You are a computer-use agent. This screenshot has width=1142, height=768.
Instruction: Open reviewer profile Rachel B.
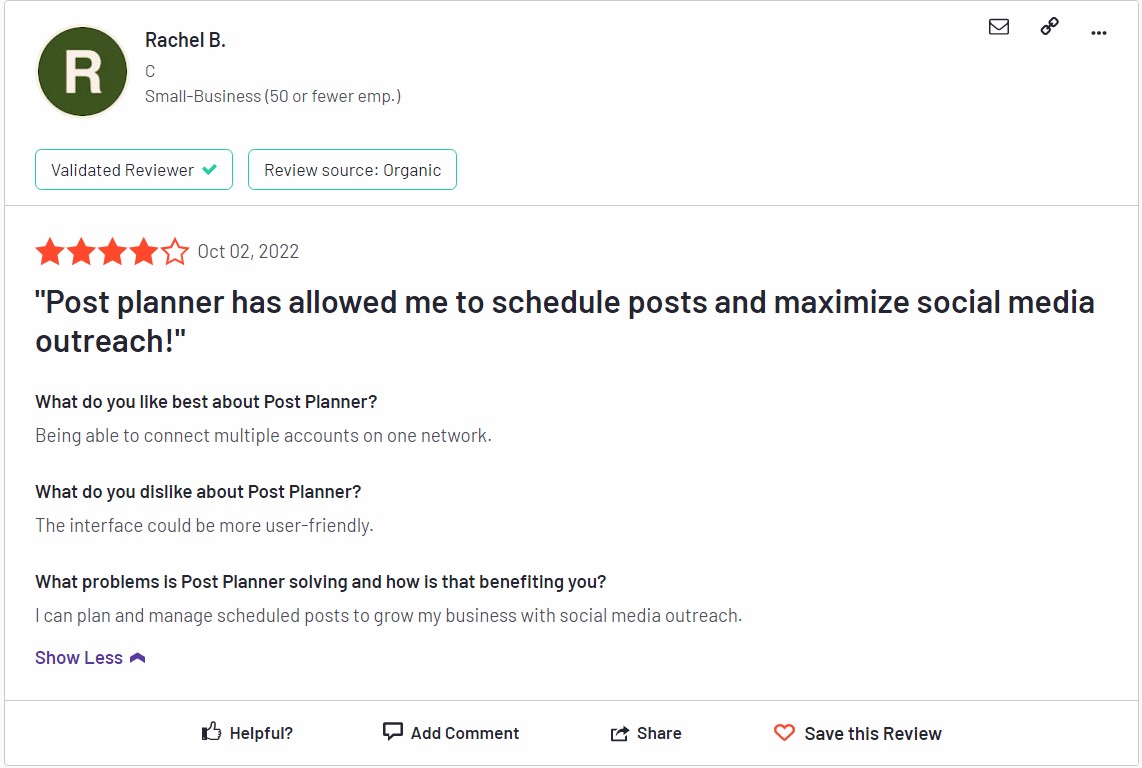tap(185, 40)
